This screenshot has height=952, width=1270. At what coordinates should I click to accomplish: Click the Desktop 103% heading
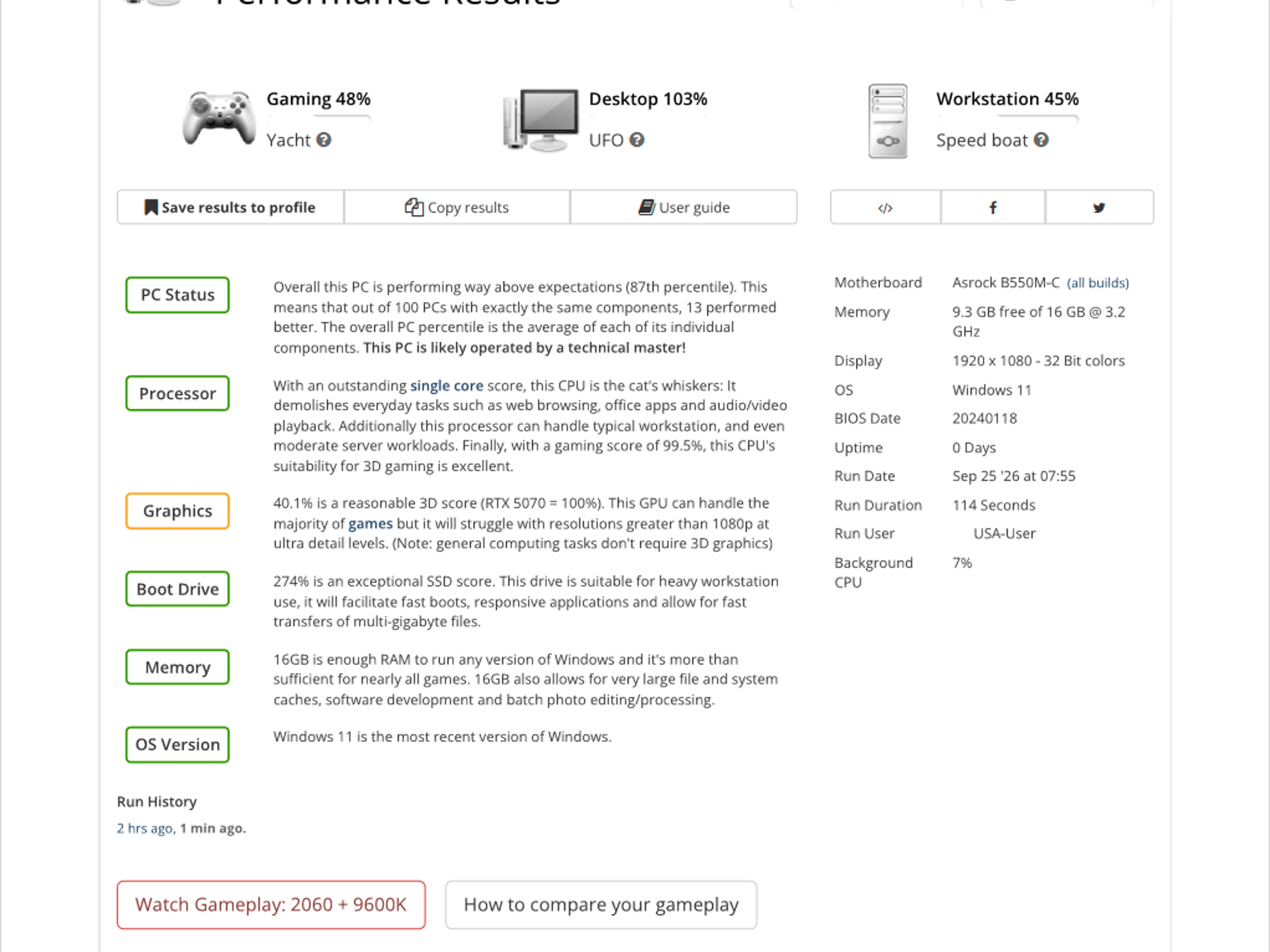coord(648,99)
